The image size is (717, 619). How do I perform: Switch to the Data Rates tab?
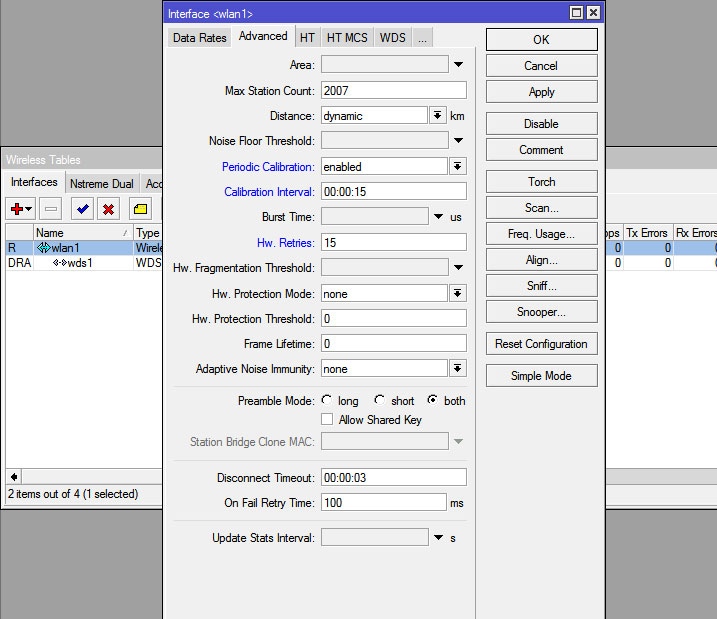point(199,37)
